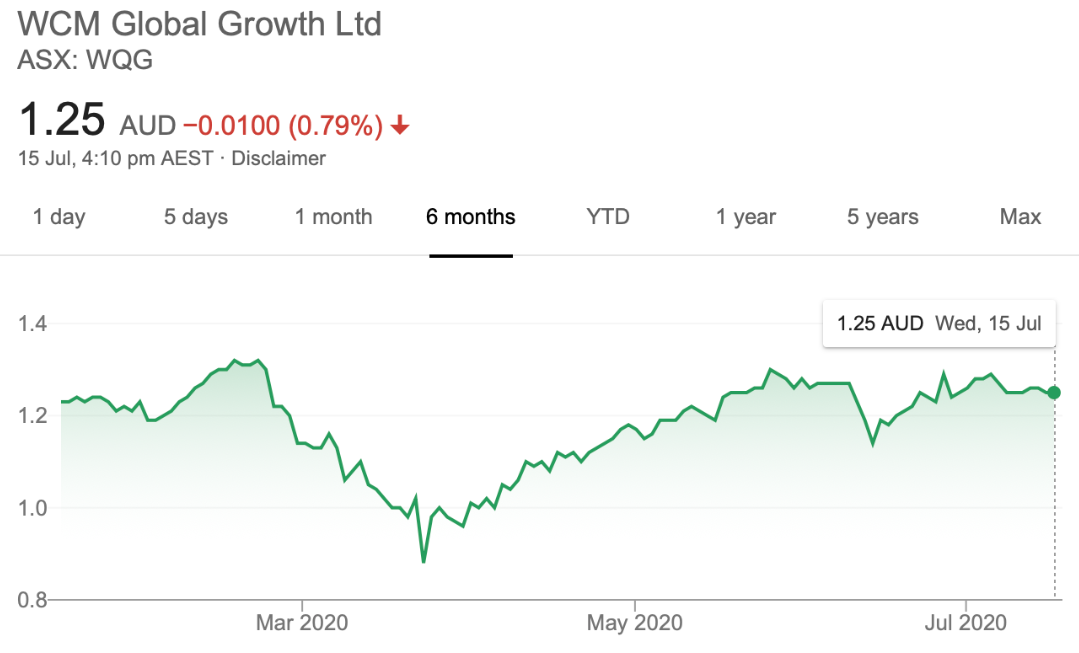Click the May 2020 axis label

(635, 623)
